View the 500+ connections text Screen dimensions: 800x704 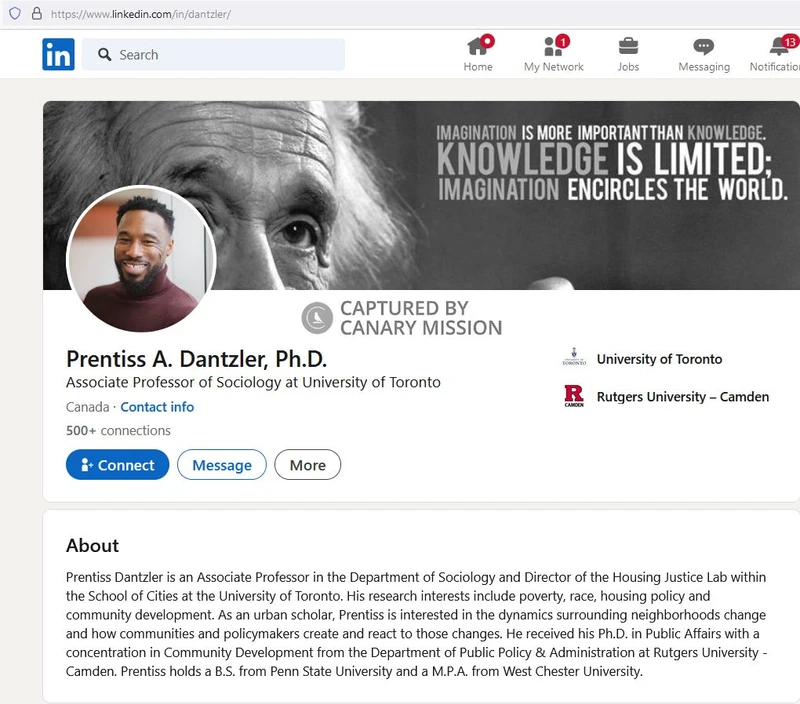(118, 431)
